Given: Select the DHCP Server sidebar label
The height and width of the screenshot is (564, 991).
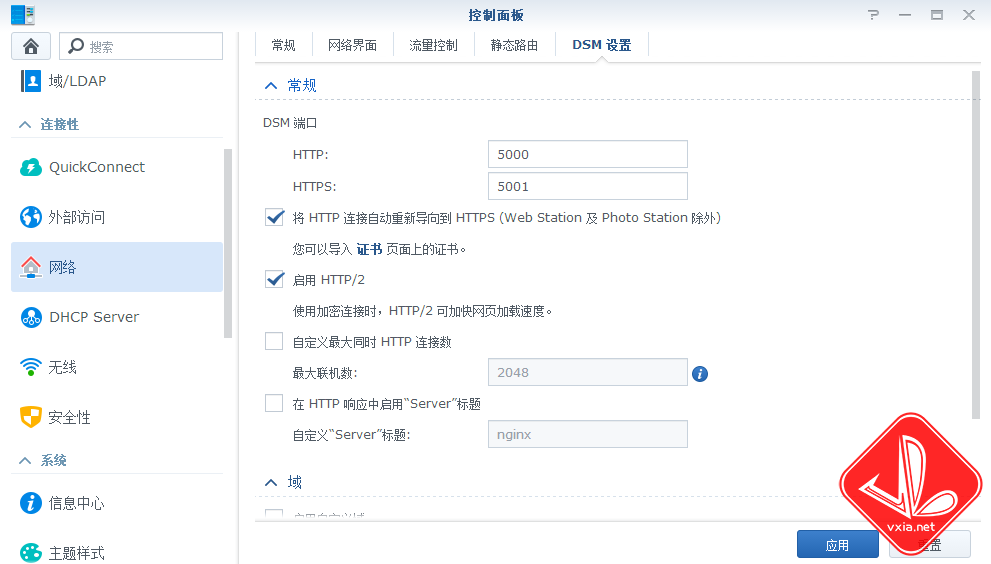Looking at the screenshot, I should tap(94, 317).
